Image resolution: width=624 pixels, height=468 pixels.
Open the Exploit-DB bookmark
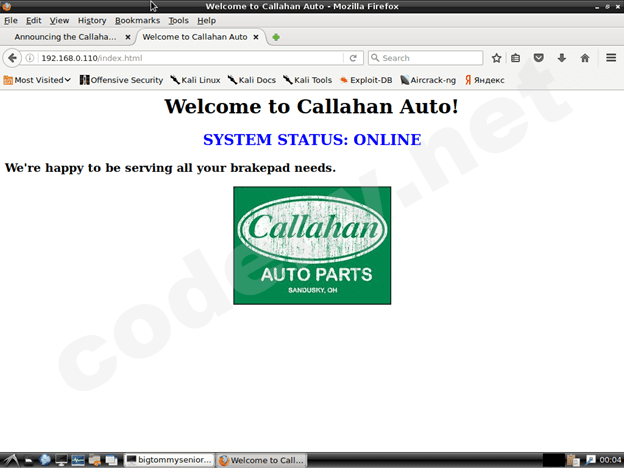[x=366, y=80]
